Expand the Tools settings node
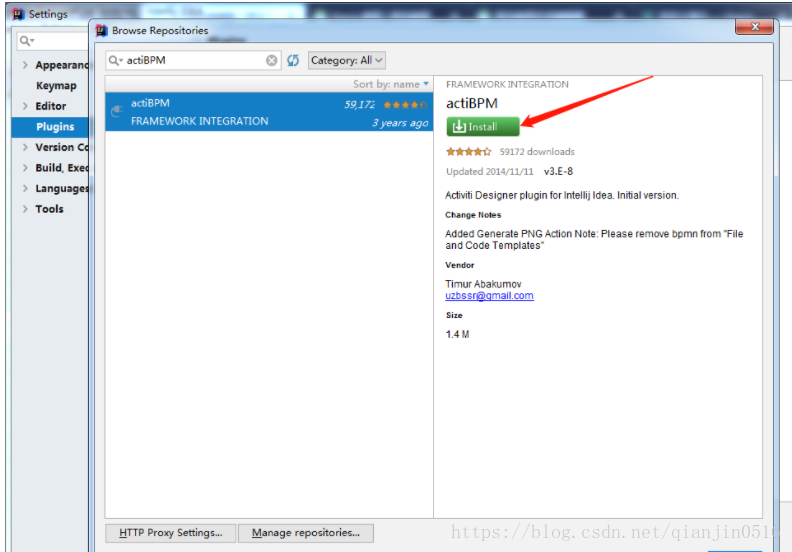This screenshot has width=792, height=552. [x=25, y=209]
